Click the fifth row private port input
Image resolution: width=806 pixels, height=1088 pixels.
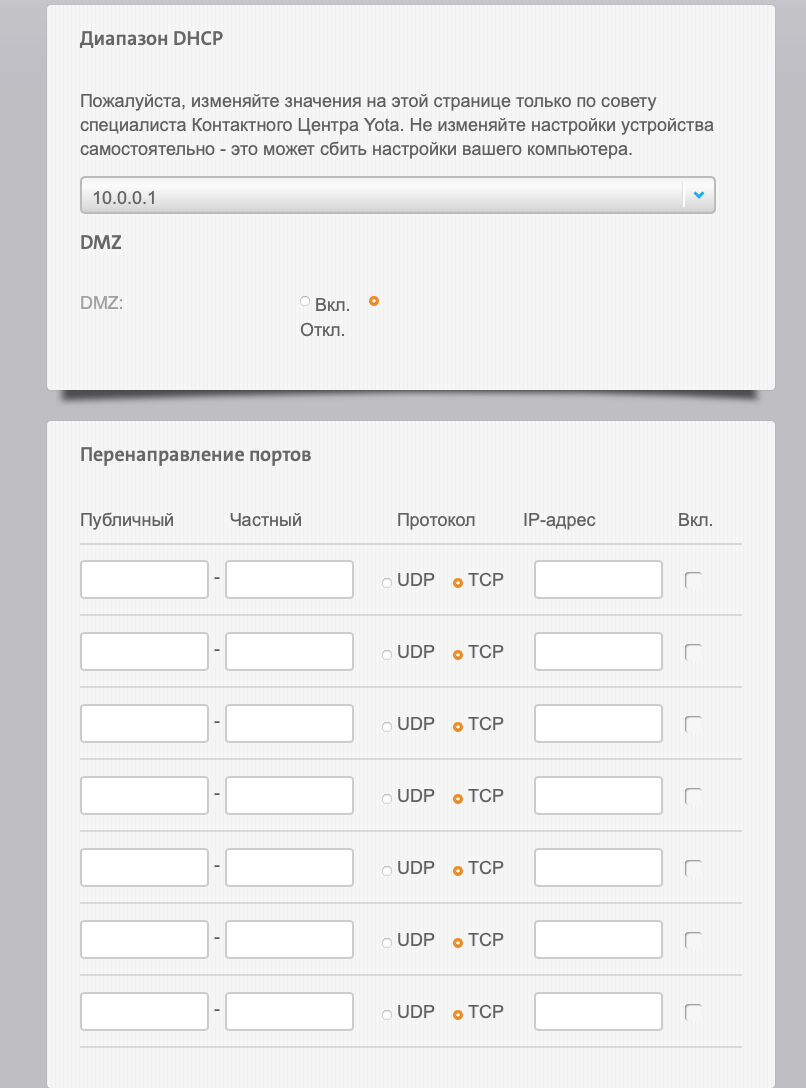[x=289, y=868]
